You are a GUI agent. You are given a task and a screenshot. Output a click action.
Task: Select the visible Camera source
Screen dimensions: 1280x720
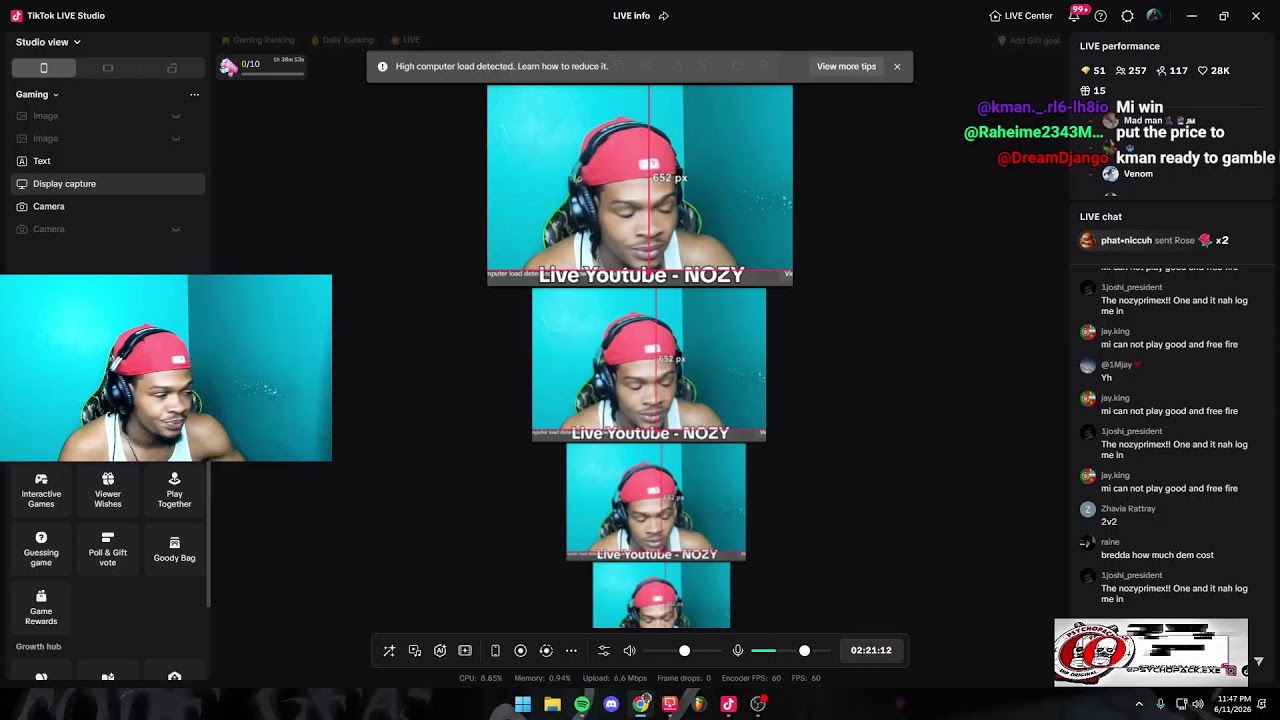tap(108, 206)
